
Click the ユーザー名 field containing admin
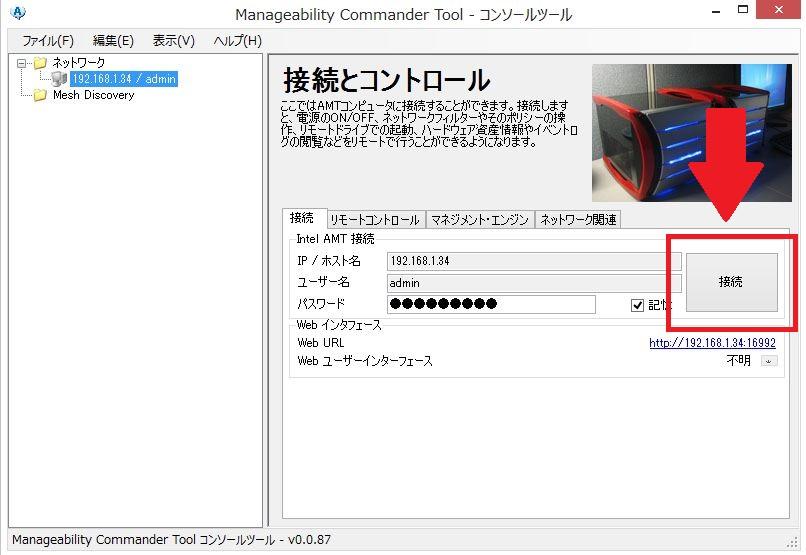point(534,283)
